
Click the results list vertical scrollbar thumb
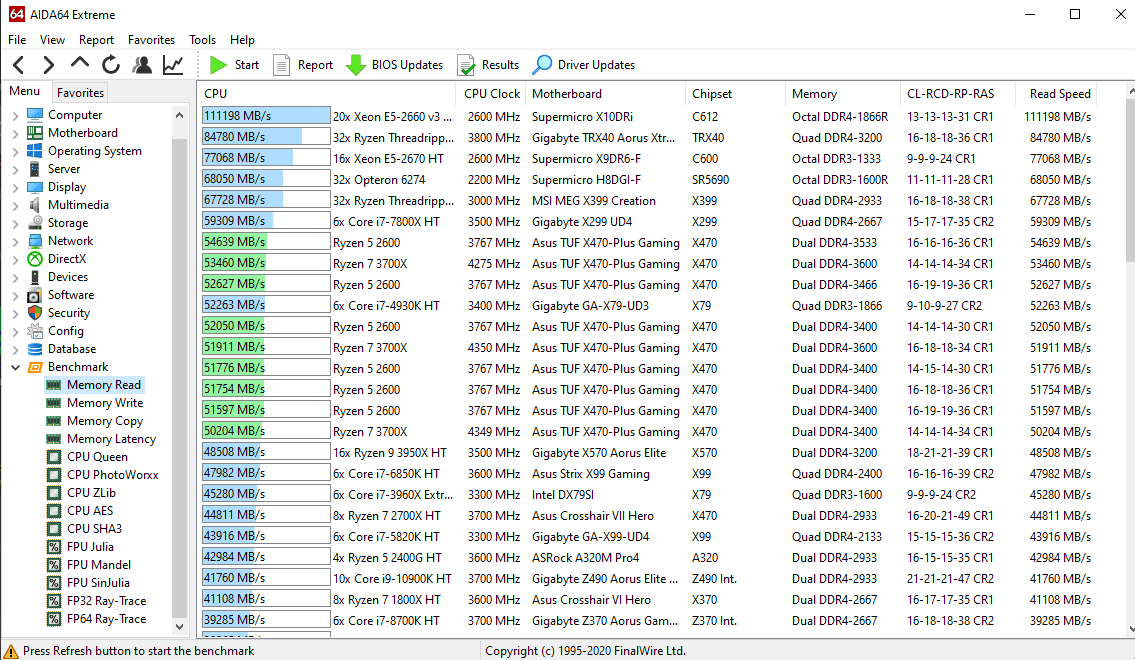(1131, 181)
